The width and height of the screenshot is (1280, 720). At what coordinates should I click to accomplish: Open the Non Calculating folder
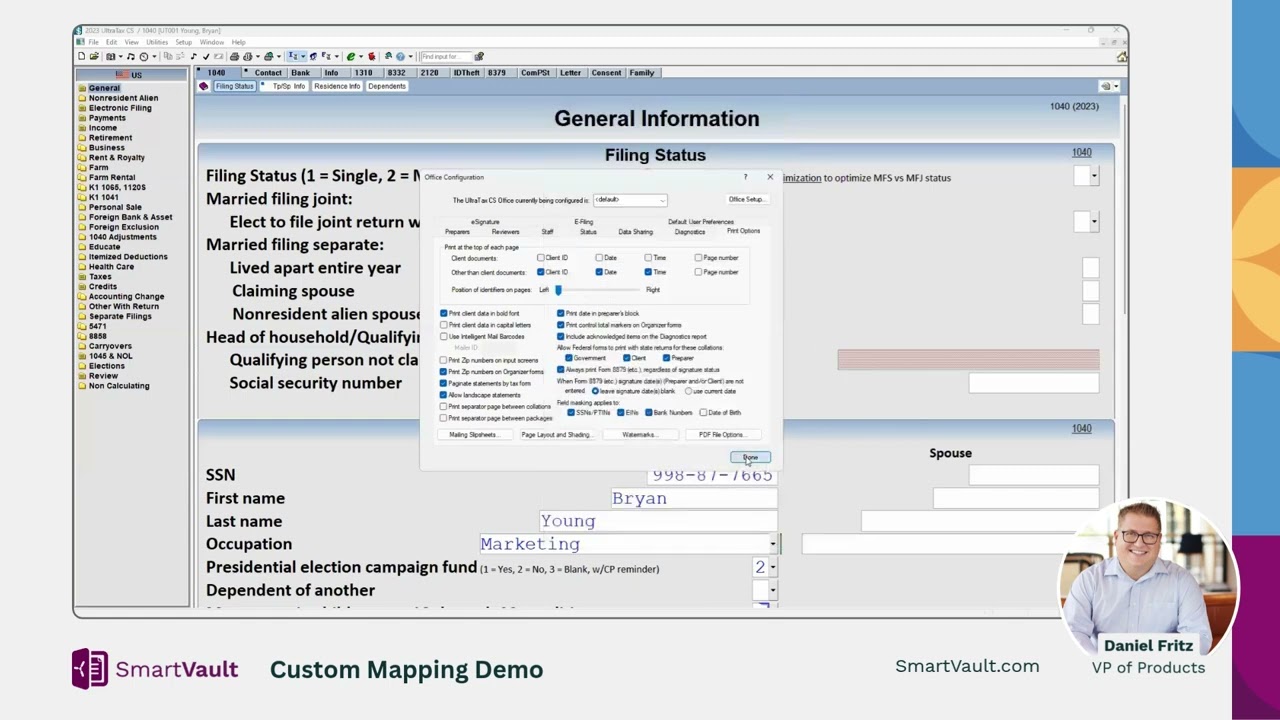pyautogui.click(x=119, y=386)
